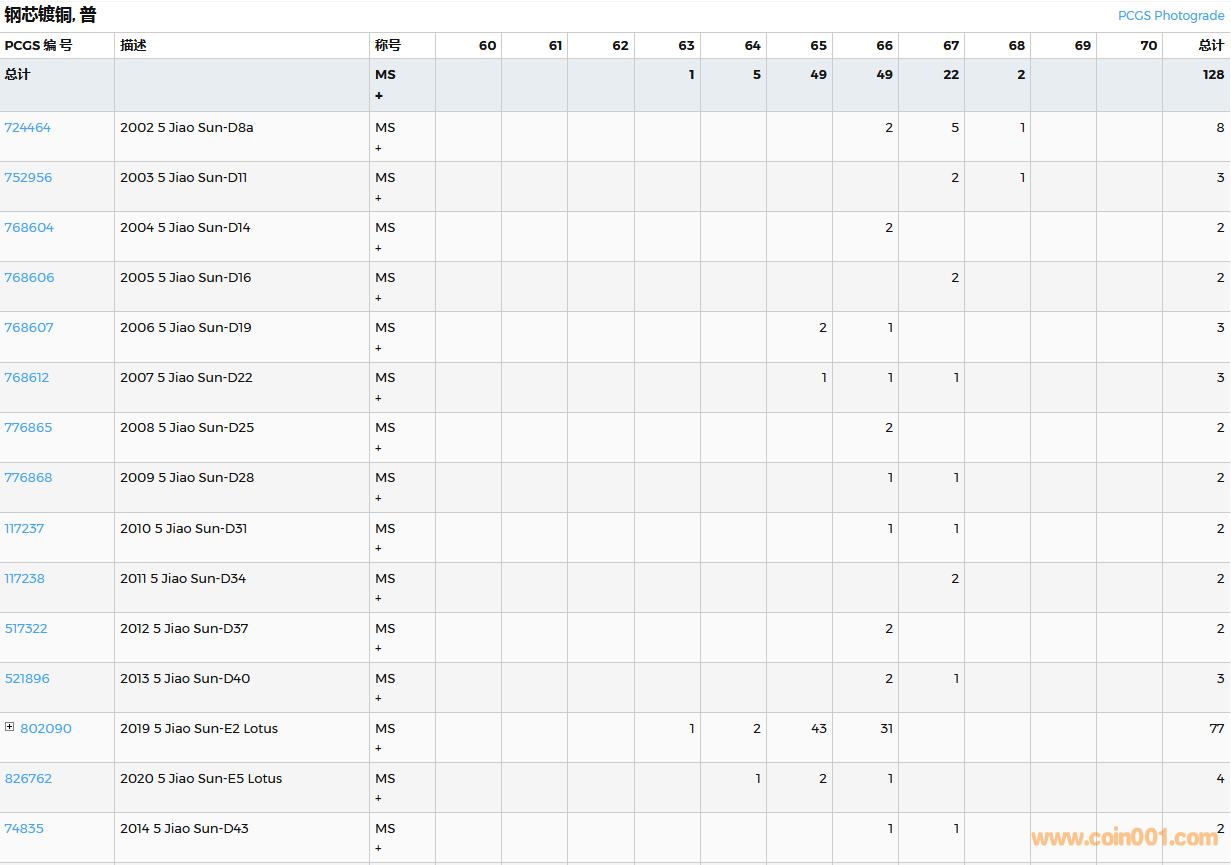Viewport: 1231px width, 865px height.
Task: Click PCGS number 826762
Action: coord(28,779)
